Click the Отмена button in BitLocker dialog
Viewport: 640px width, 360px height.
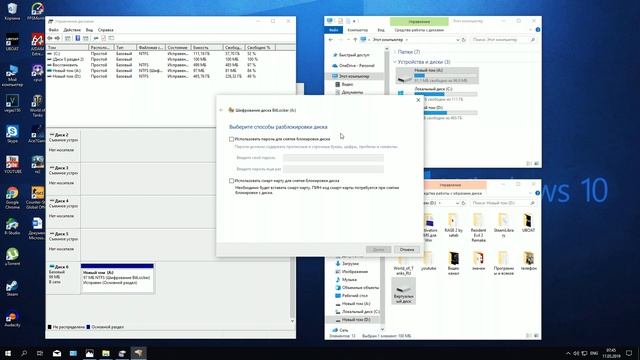pyautogui.click(x=407, y=249)
